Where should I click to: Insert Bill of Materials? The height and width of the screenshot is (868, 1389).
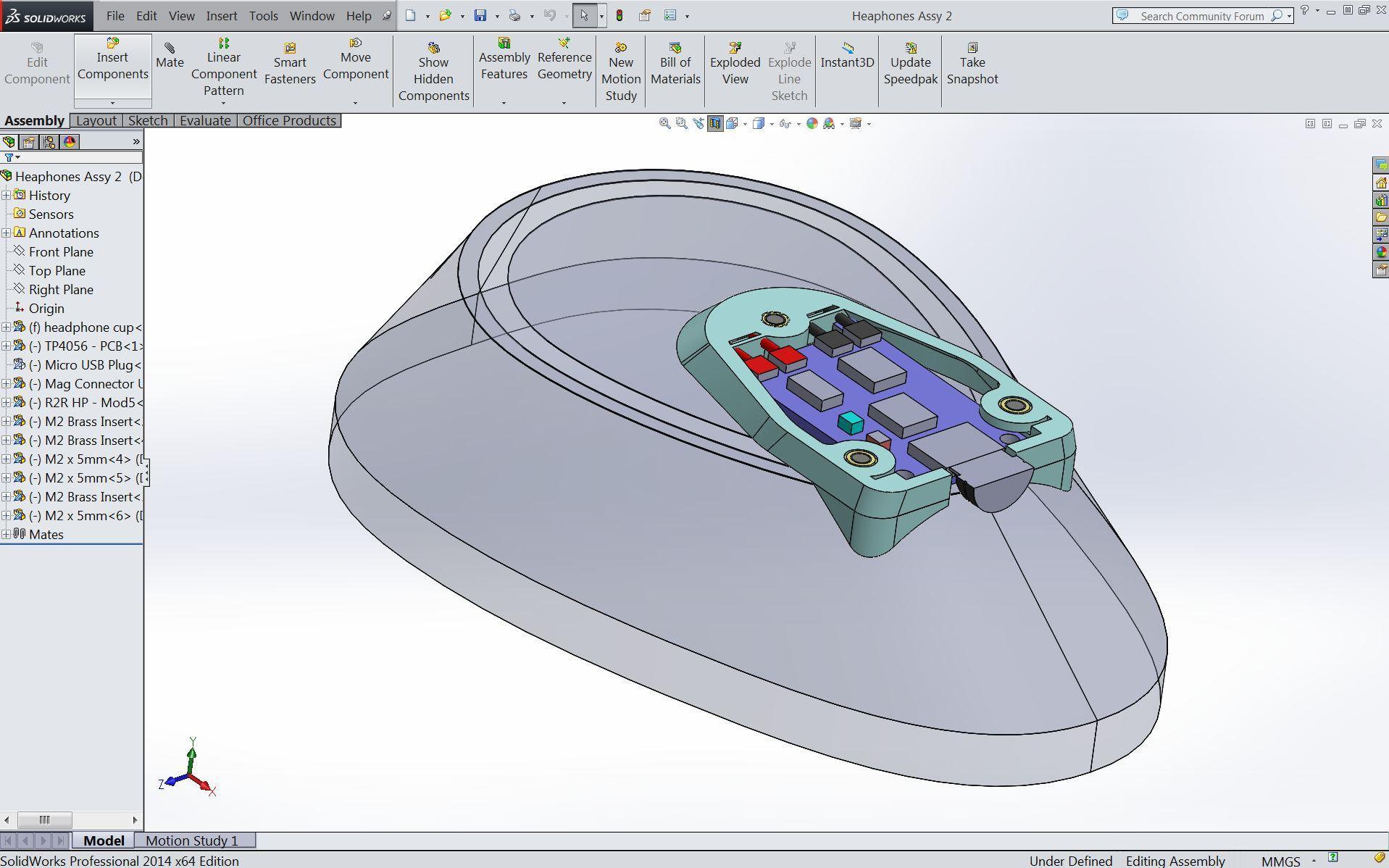coord(675,64)
